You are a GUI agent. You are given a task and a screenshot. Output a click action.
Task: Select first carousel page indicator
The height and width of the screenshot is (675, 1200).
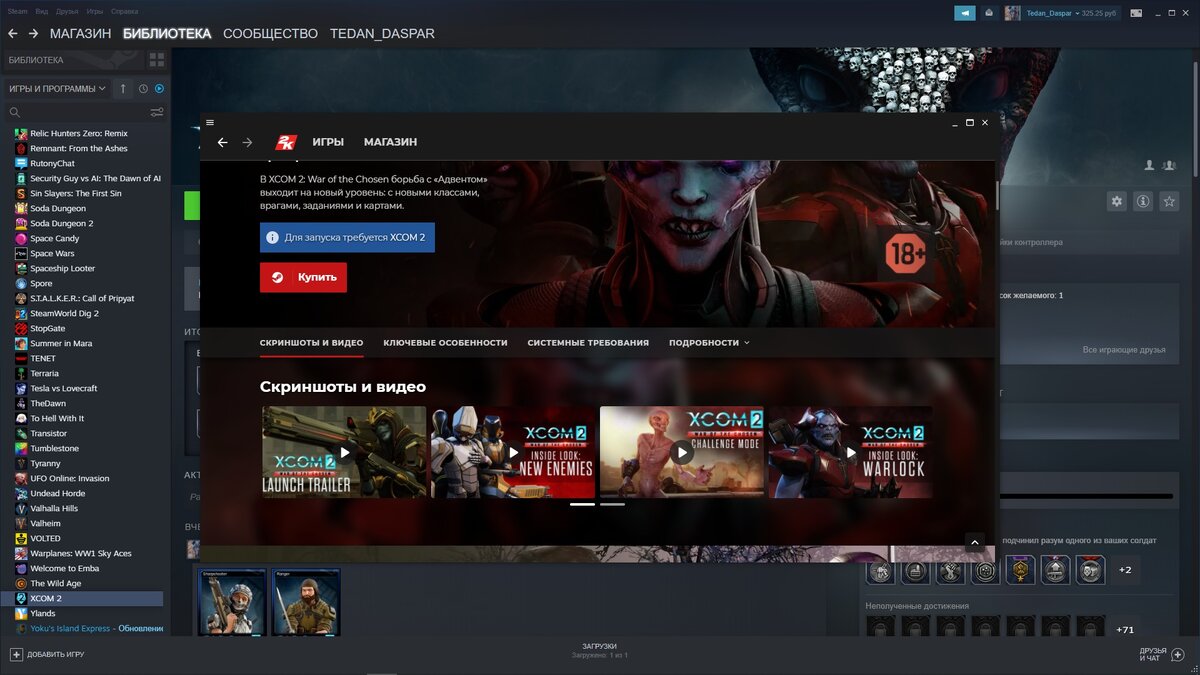(582, 504)
